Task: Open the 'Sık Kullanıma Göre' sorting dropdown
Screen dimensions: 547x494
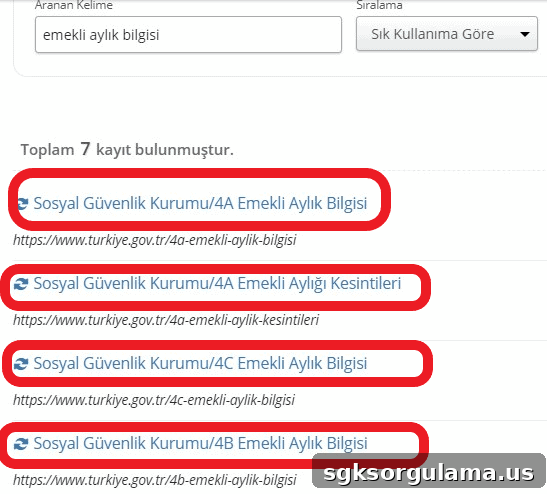Action: click(x=447, y=34)
